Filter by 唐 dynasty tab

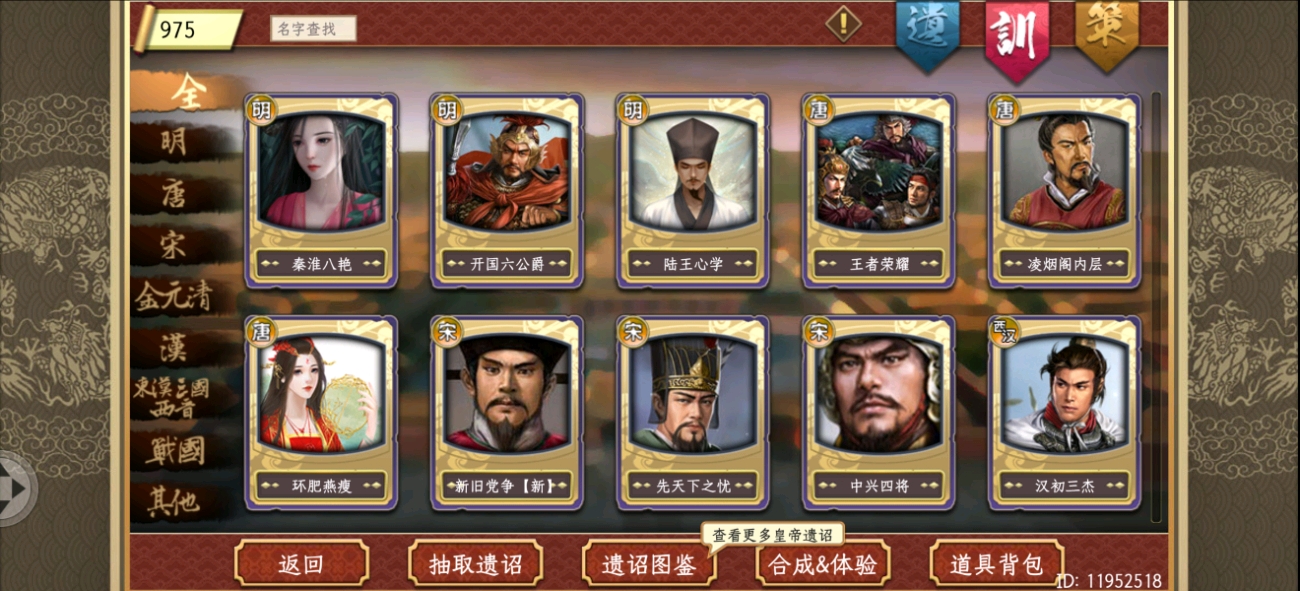[x=173, y=194]
